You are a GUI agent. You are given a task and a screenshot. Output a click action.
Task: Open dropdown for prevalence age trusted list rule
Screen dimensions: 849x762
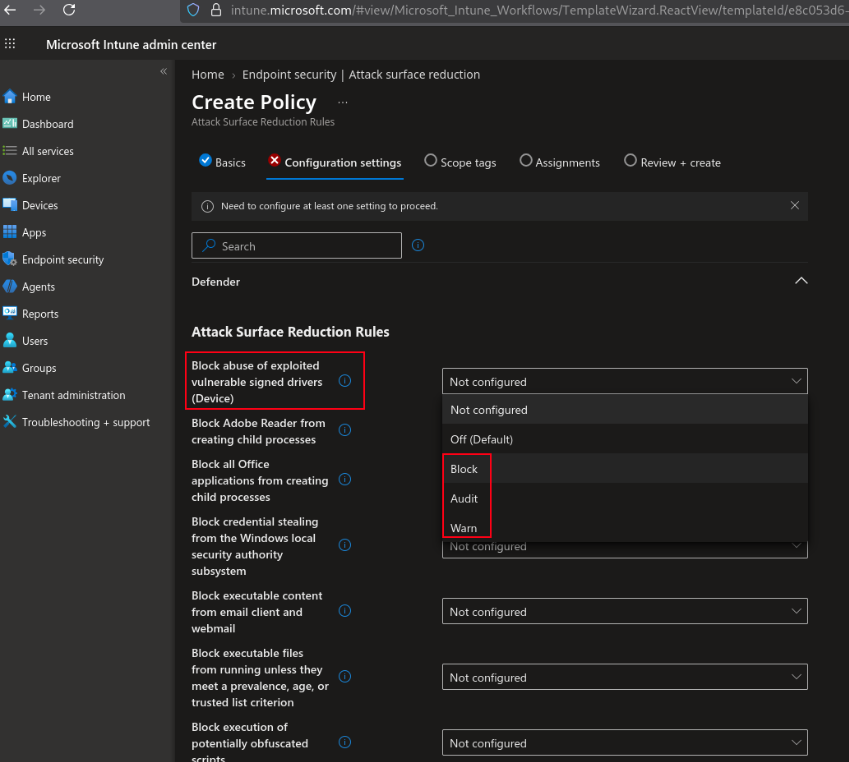pos(624,677)
